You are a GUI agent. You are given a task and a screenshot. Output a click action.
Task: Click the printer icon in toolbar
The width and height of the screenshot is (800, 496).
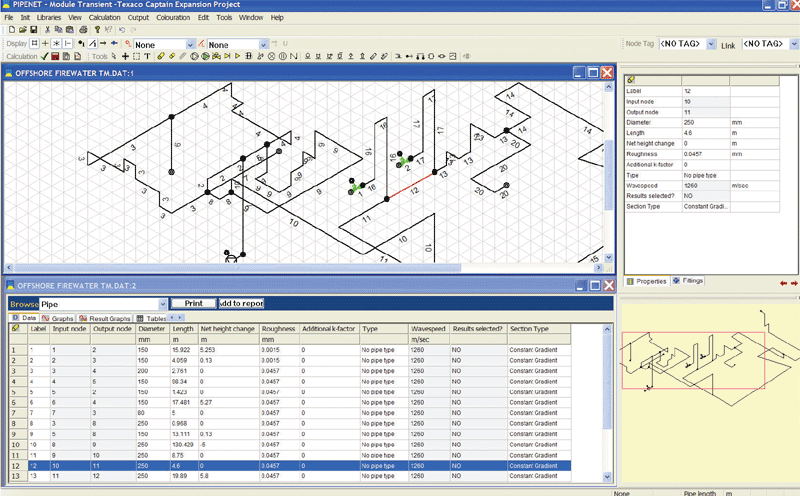(83, 30)
